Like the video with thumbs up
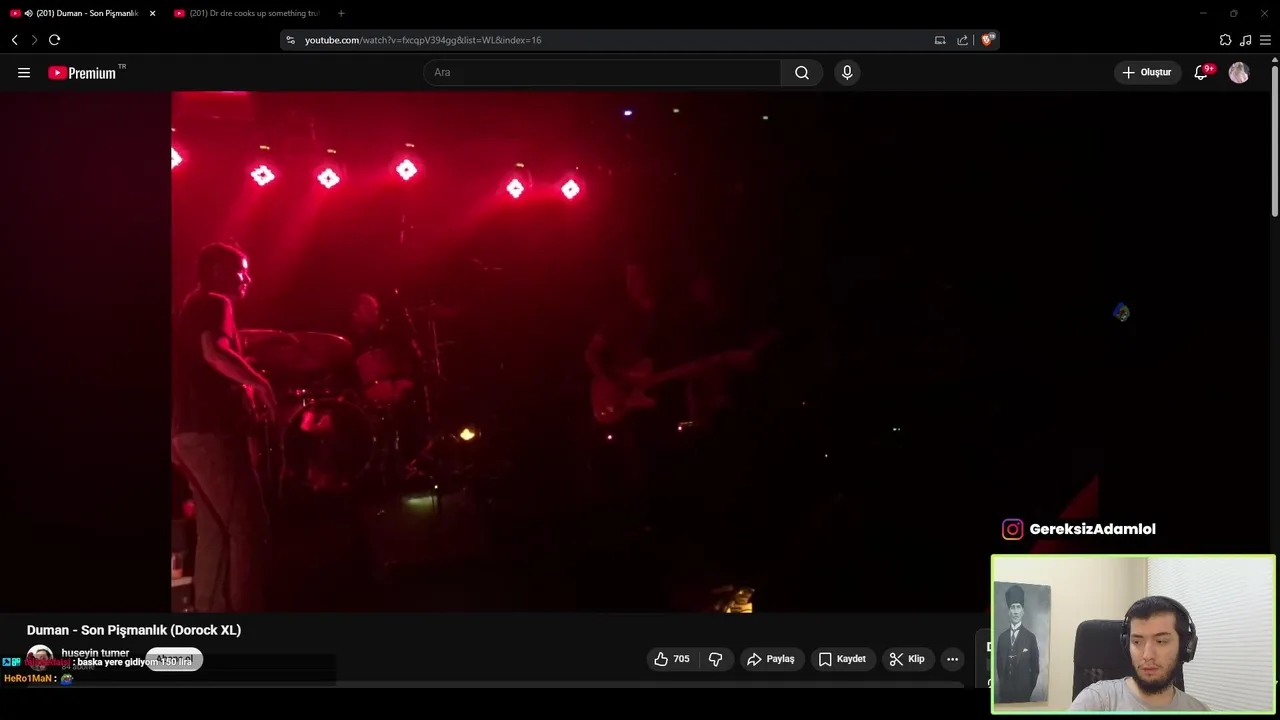This screenshot has height=720, width=1280. [x=671, y=659]
